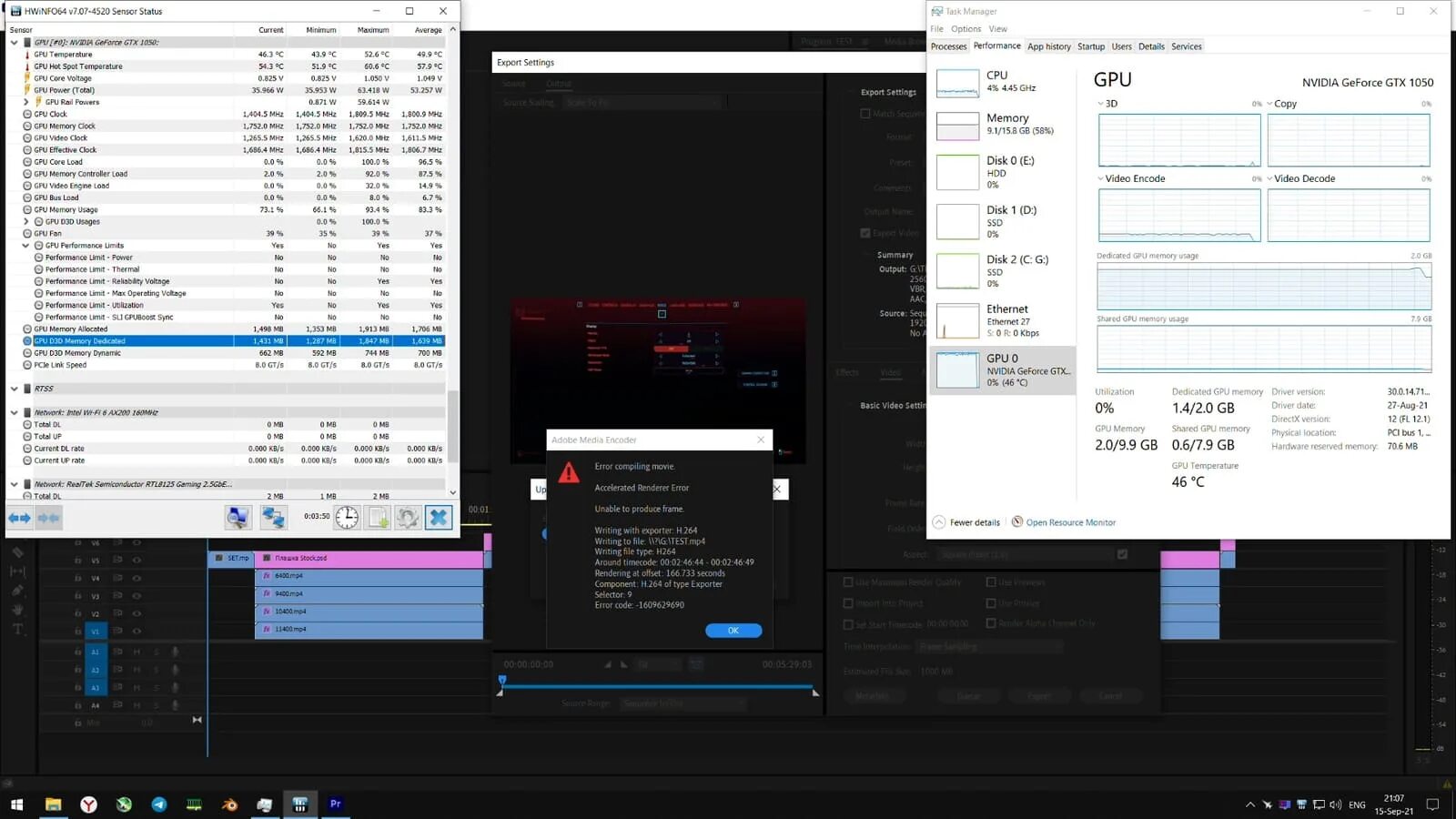This screenshot has width=1456, height=819.
Task: Reset the HWiNFO elapsed time clock
Action: coord(347,518)
